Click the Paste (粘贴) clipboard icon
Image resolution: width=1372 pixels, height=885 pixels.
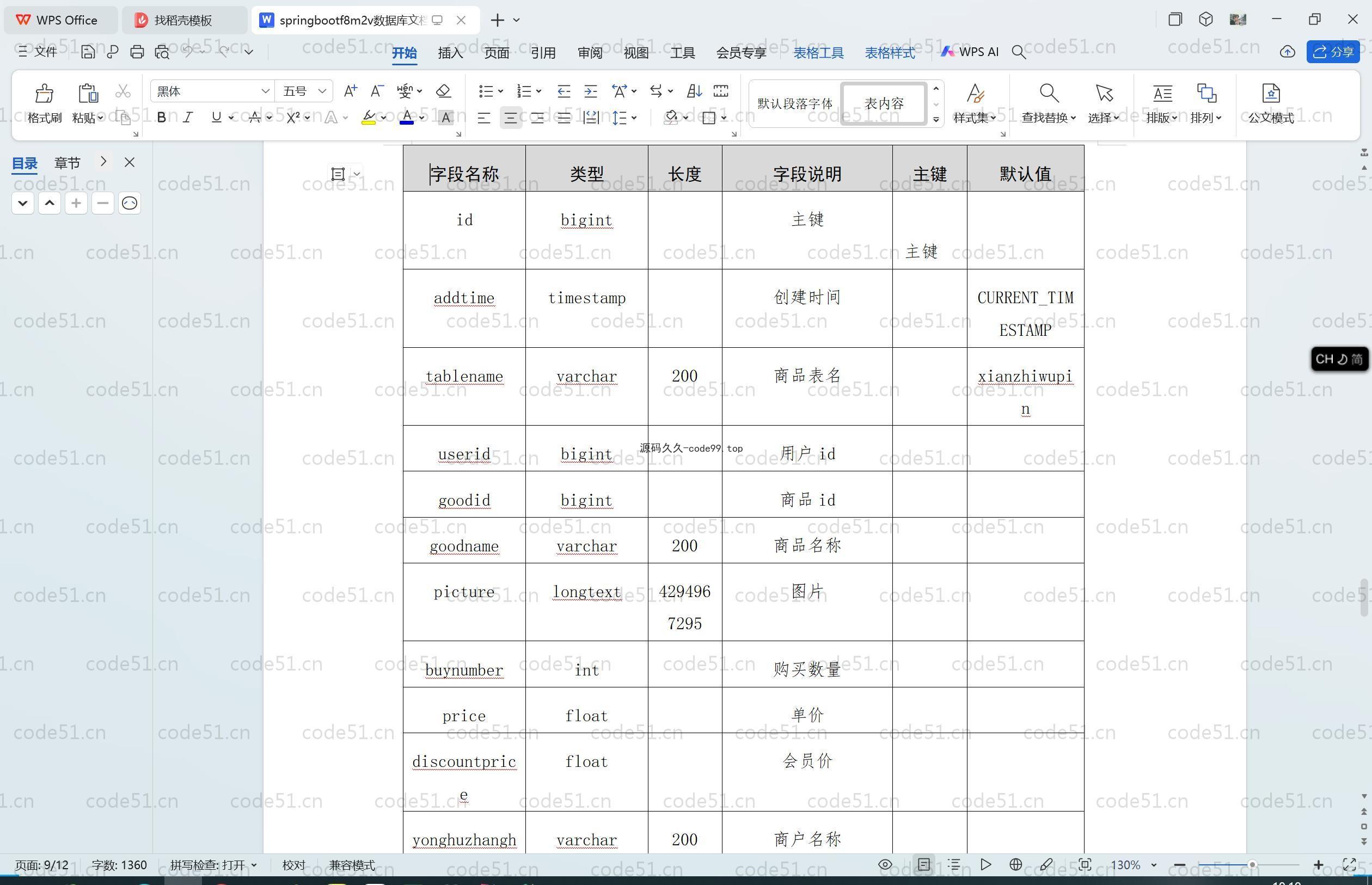[x=88, y=93]
